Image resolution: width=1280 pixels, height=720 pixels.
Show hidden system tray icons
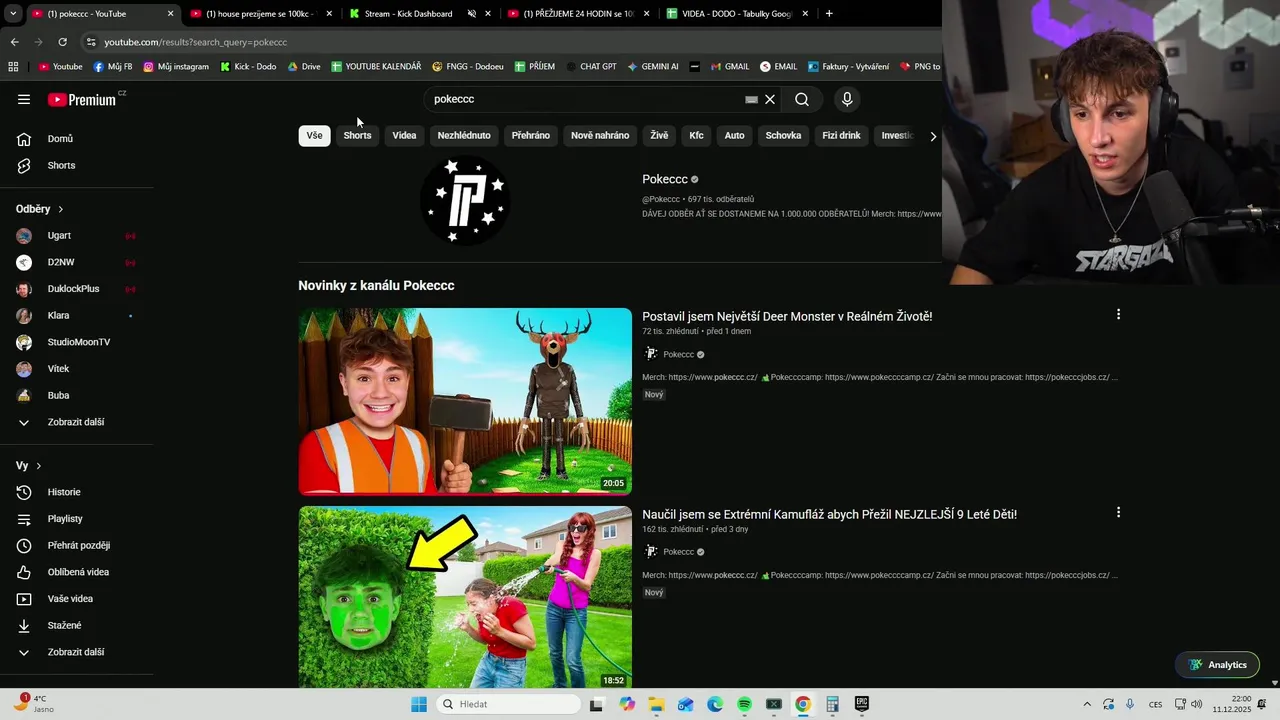coord(1087,704)
